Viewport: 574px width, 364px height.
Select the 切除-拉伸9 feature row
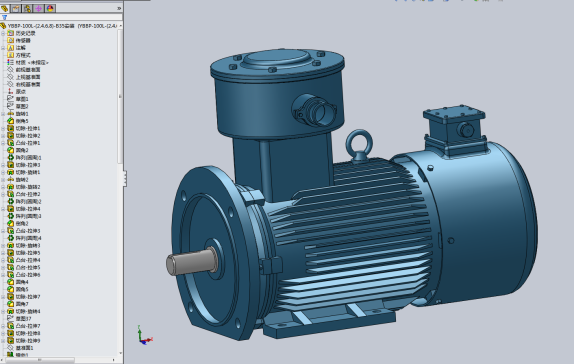(x=24, y=341)
